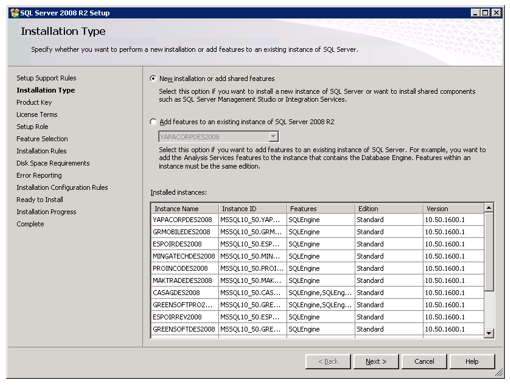Click the Instance Name column header
Image resolution: width=510 pixels, height=387 pixels.
pyautogui.click(x=185, y=209)
